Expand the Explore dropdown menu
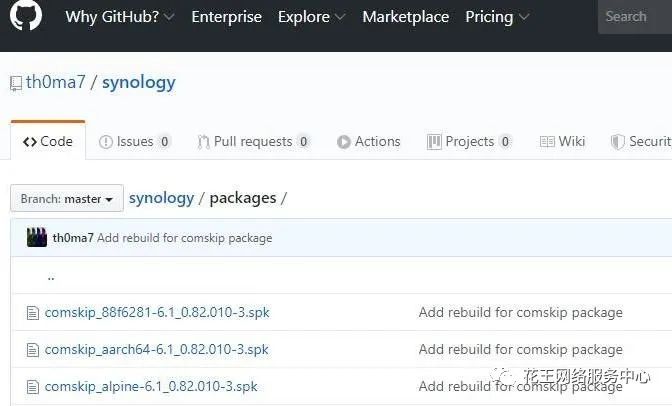The height and width of the screenshot is (406, 672). pyautogui.click(x=312, y=17)
